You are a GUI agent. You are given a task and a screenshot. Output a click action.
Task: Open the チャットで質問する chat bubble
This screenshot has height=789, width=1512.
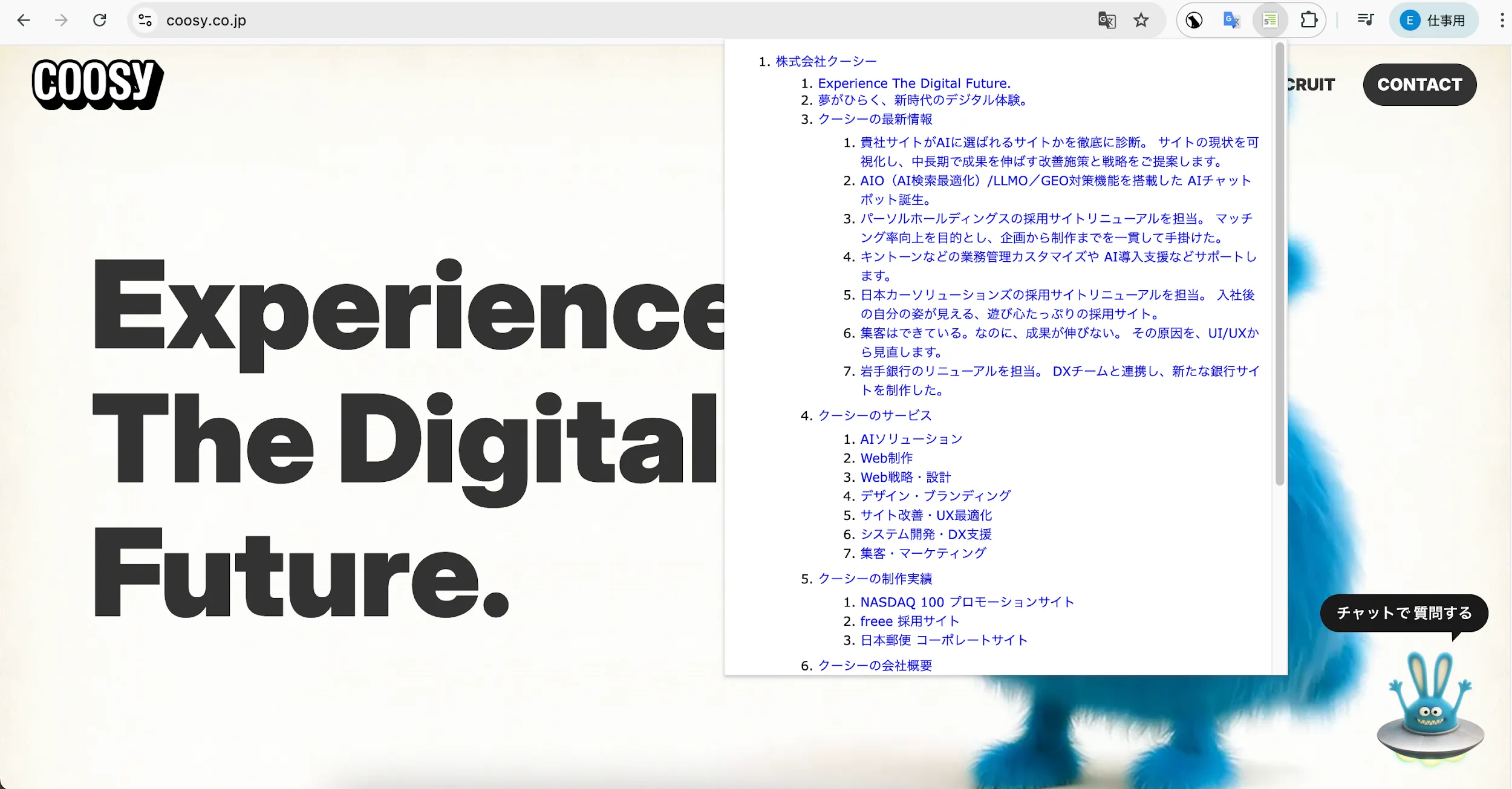pyautogui.click(x=1403, y=612)
